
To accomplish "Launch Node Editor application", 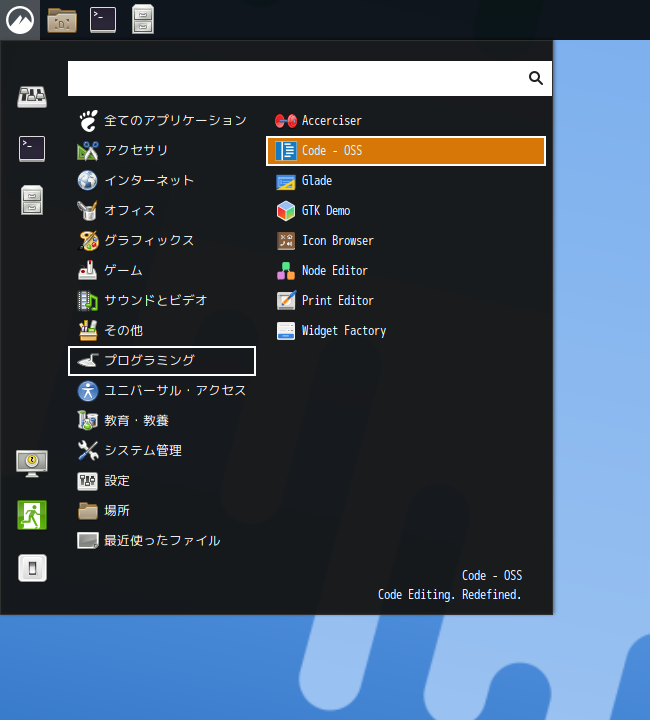I will point(406,271).
